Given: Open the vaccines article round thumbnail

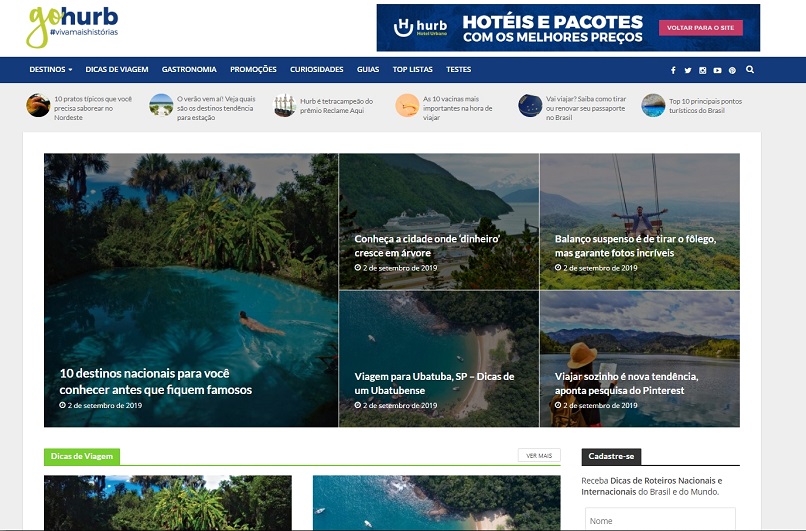Looking at the screenshot, I should (x=407, y=105).
